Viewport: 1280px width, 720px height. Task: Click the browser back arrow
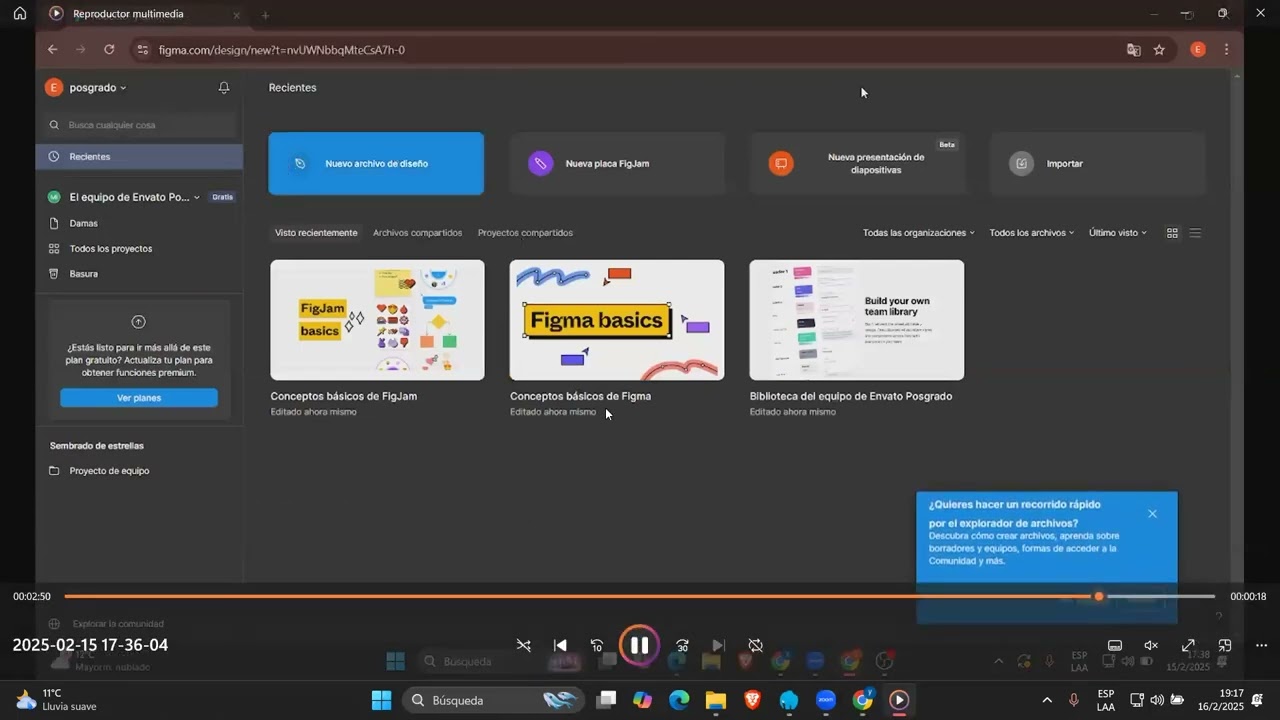(x=52, y=49)
